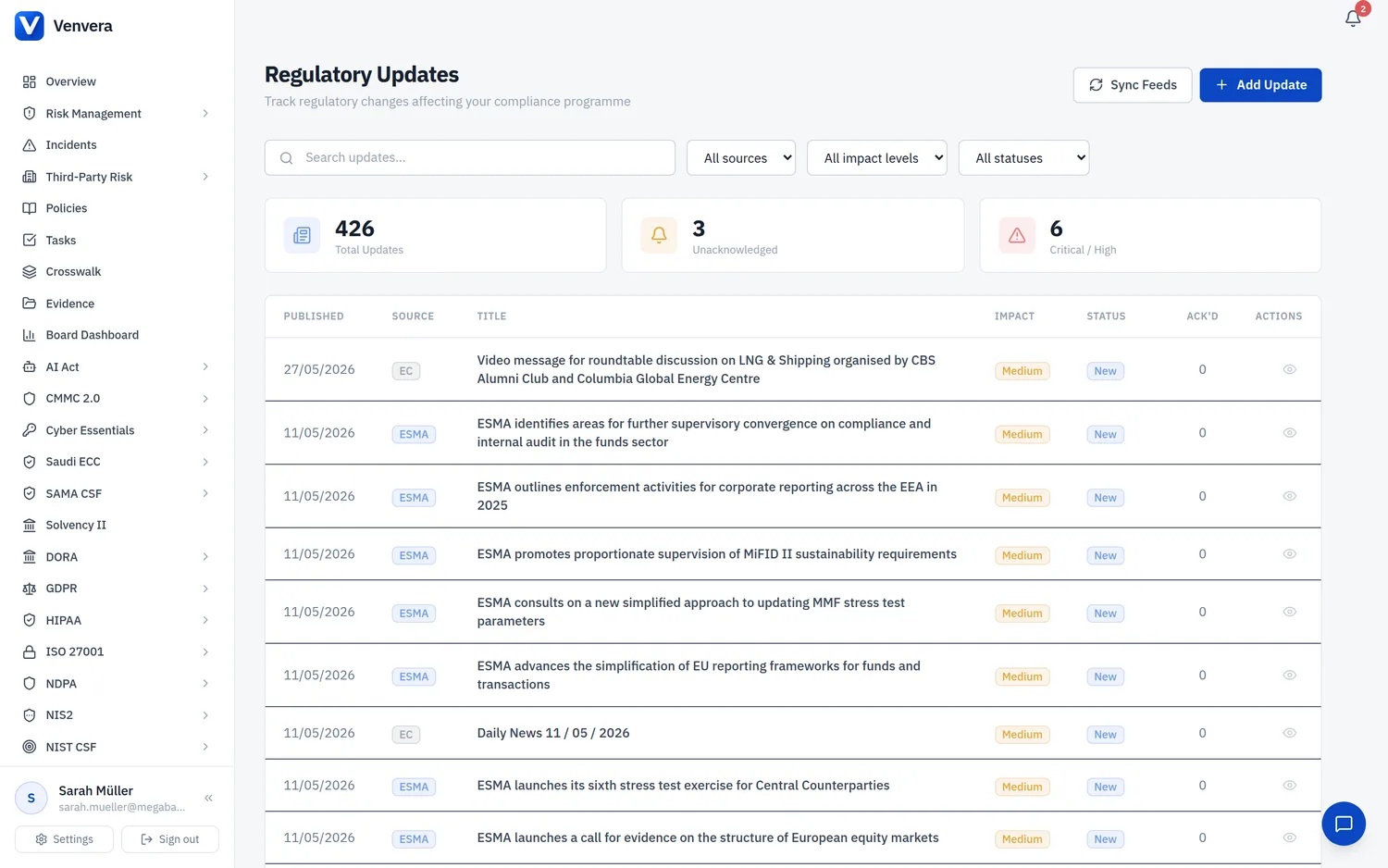Click the search magnifier icon

pyautogui.click(x=287, y=158)
